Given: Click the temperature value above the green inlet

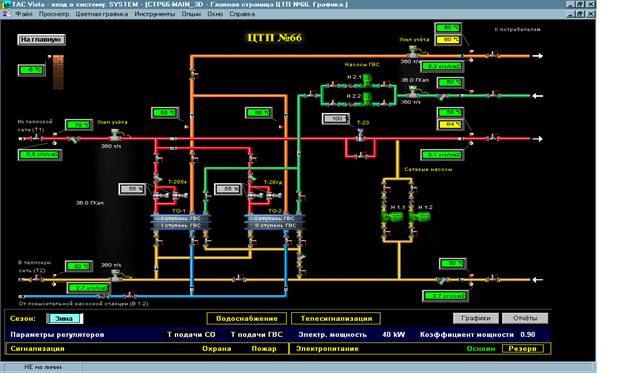Looking at the screenshot, I should coord(450,82).
